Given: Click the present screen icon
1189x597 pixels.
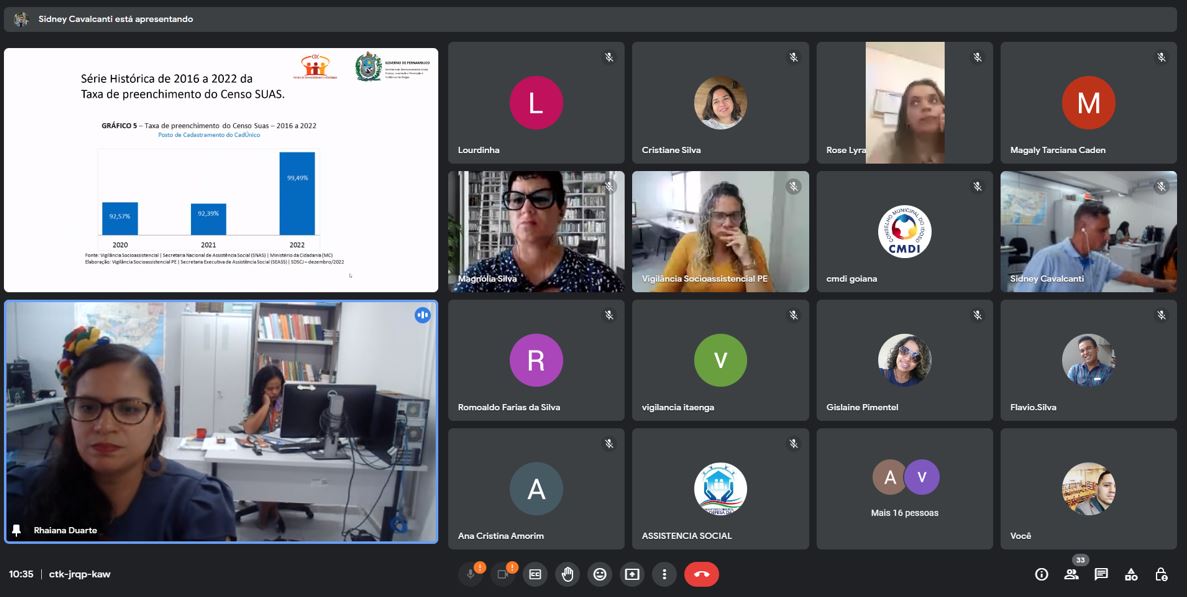Looking at the screenshot, I should click(632, 574).
